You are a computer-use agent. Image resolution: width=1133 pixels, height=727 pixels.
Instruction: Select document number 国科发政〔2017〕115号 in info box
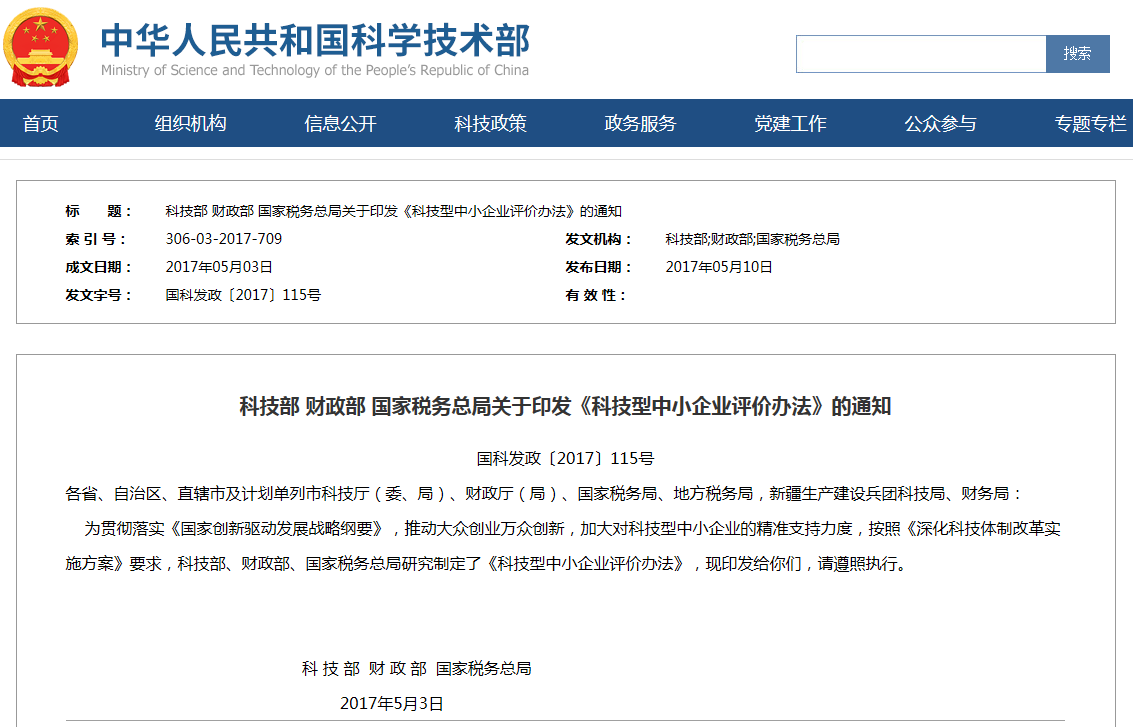(x=244, y=296)
